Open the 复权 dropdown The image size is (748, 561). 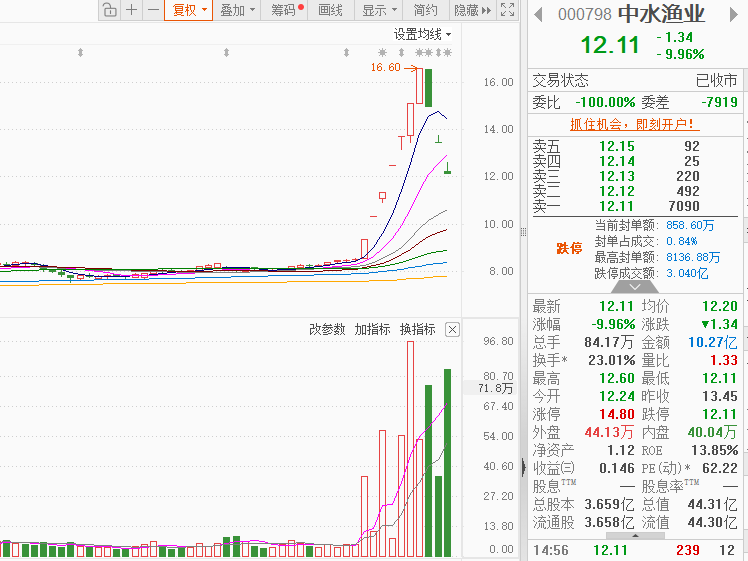(x=188, y=10)
